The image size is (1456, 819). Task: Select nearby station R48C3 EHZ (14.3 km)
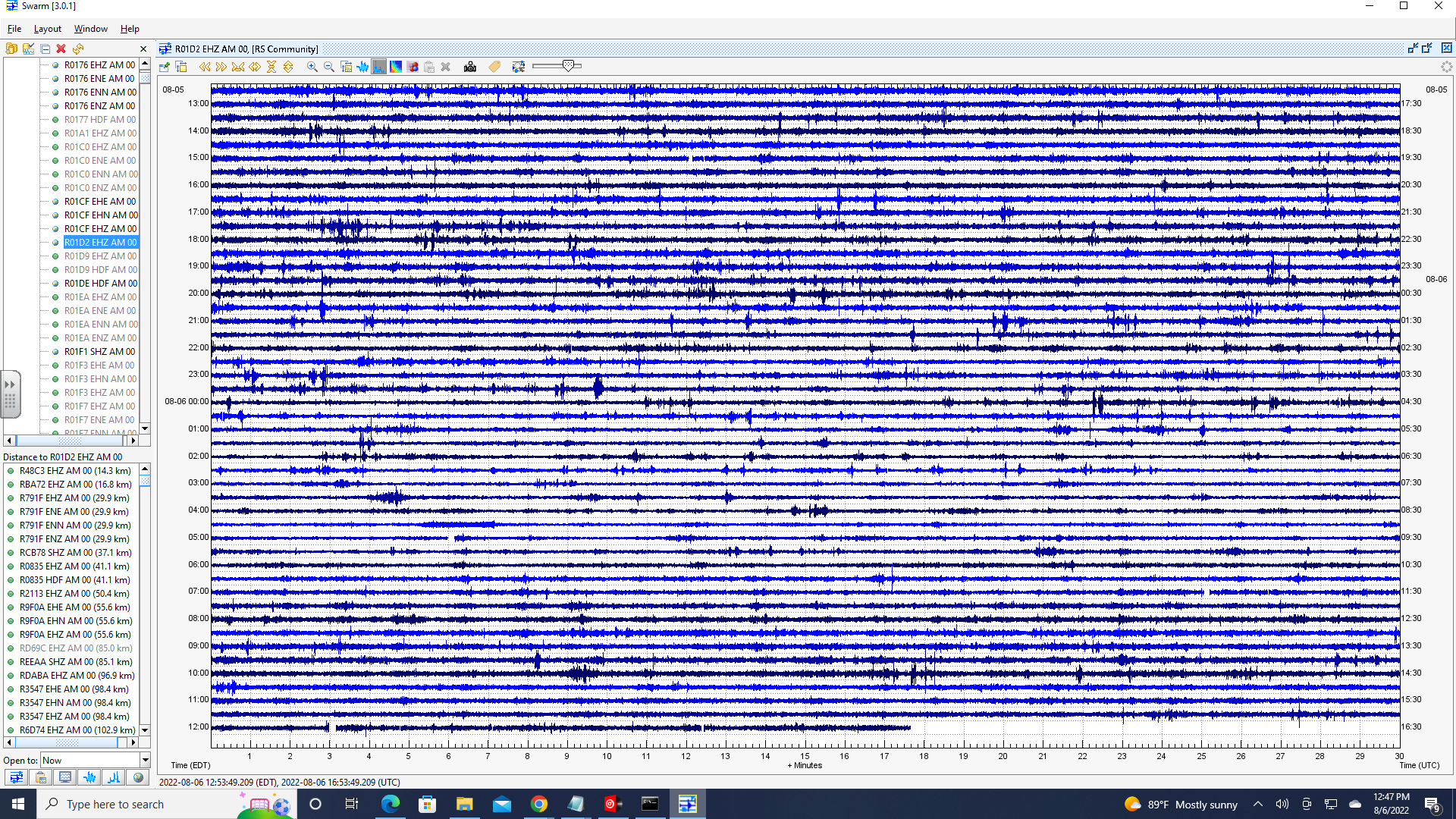[75, 471]
